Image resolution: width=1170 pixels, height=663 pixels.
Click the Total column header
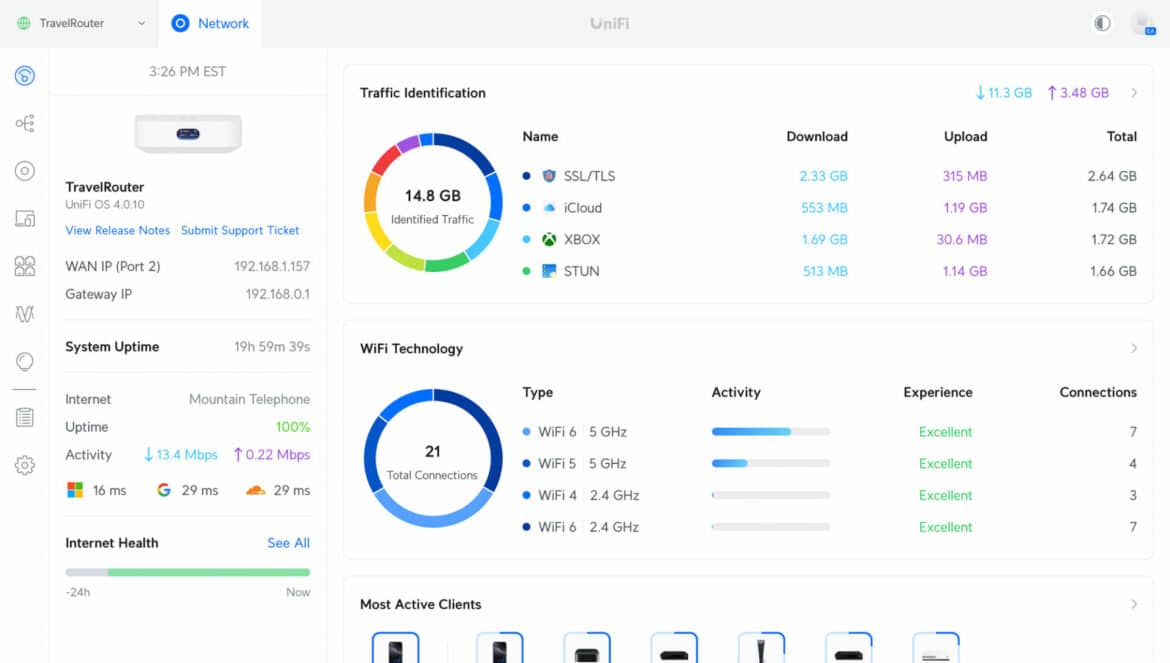coord(1121,136)
